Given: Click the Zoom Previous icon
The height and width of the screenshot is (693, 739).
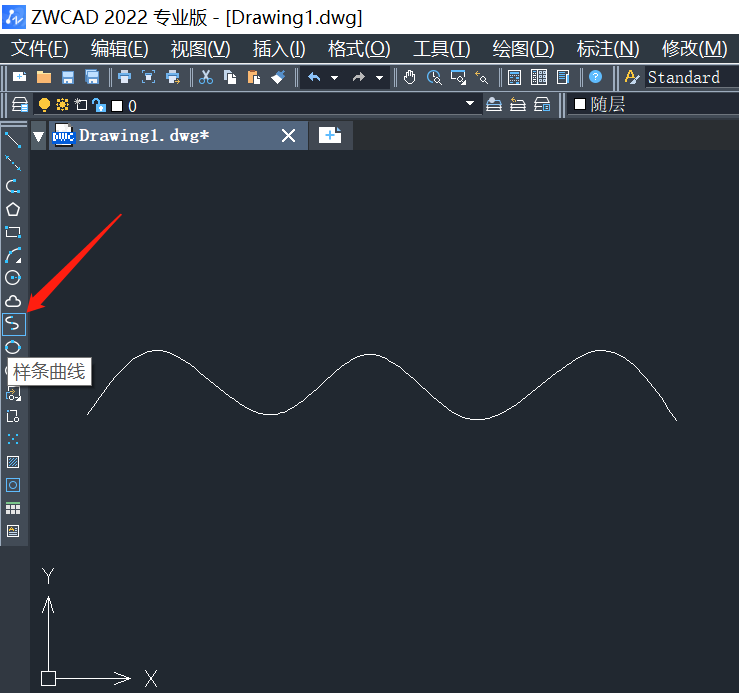Looking at the screenshot, I should click(482, 77).
